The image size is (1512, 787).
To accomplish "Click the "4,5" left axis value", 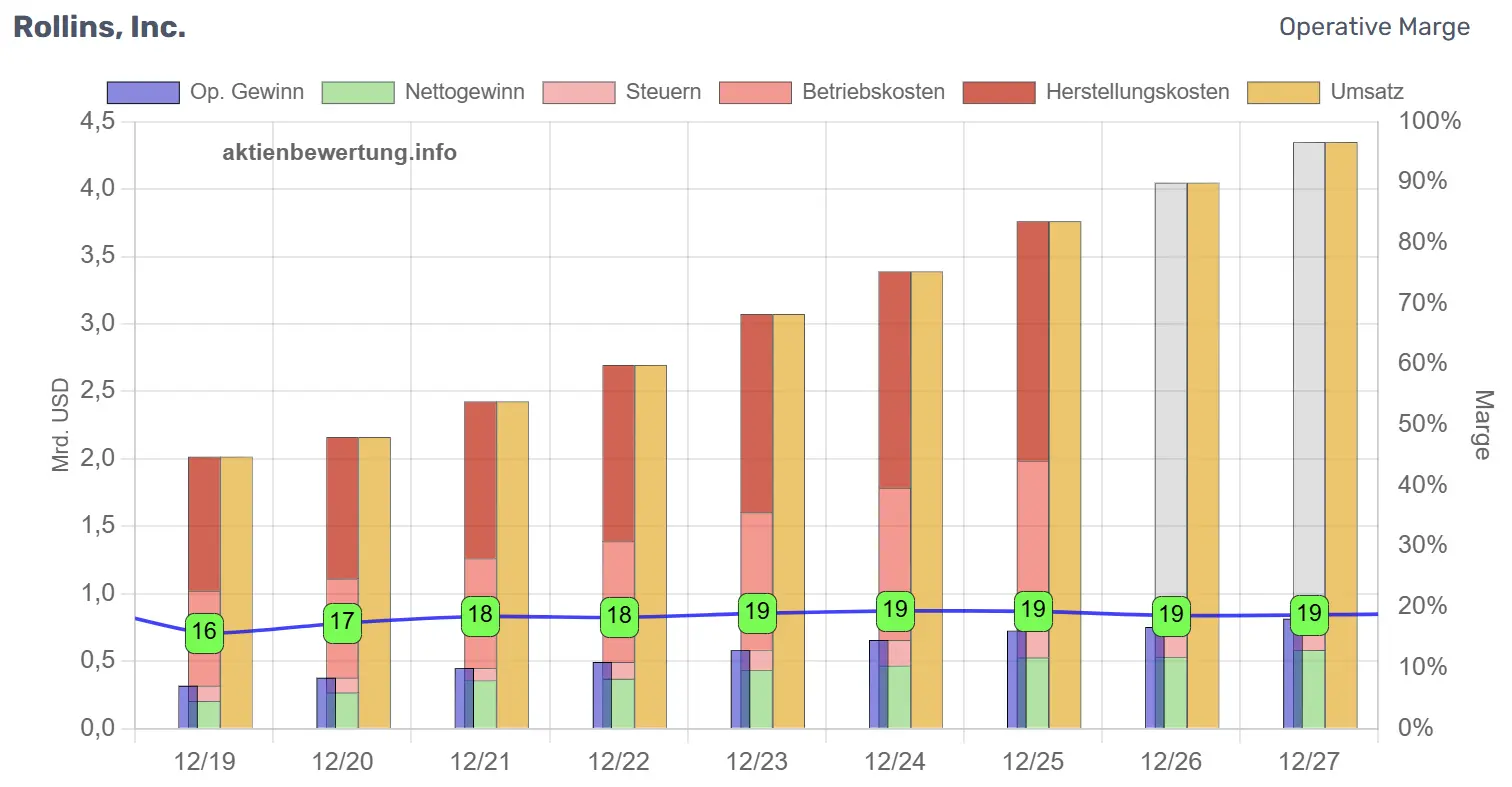I will 96,121.
